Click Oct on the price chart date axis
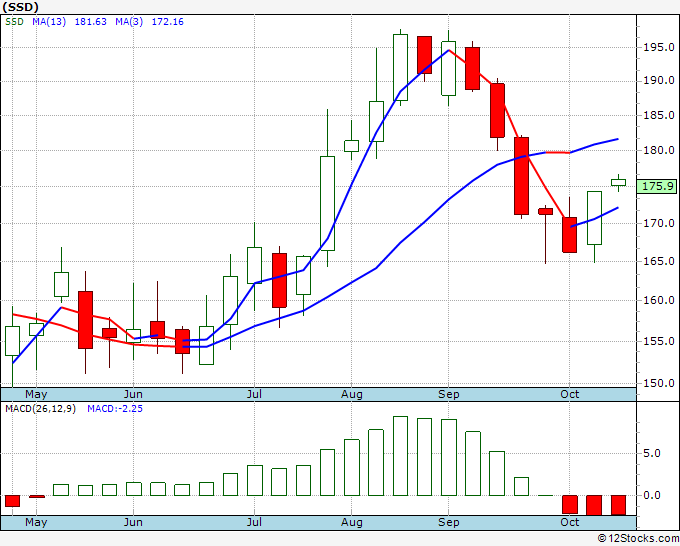Screen dimensions: 680x546 click(x=569, y=394)
